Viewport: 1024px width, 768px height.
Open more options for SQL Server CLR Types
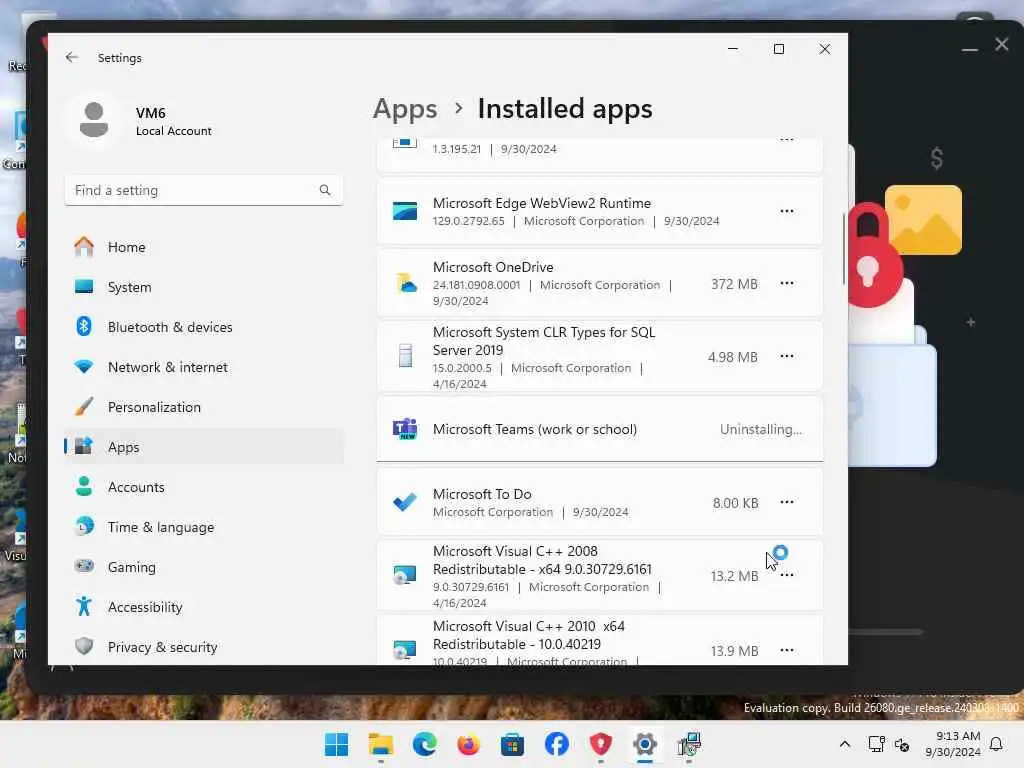(x=787, y=356)
